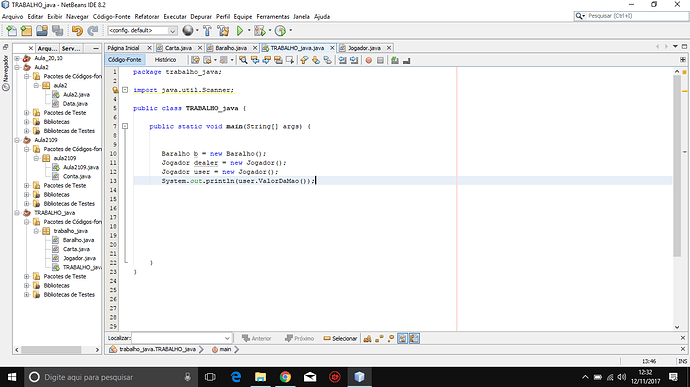Click the Selecionar button in find bar
This screenshot has height=387, width=690.
[340, 339]
